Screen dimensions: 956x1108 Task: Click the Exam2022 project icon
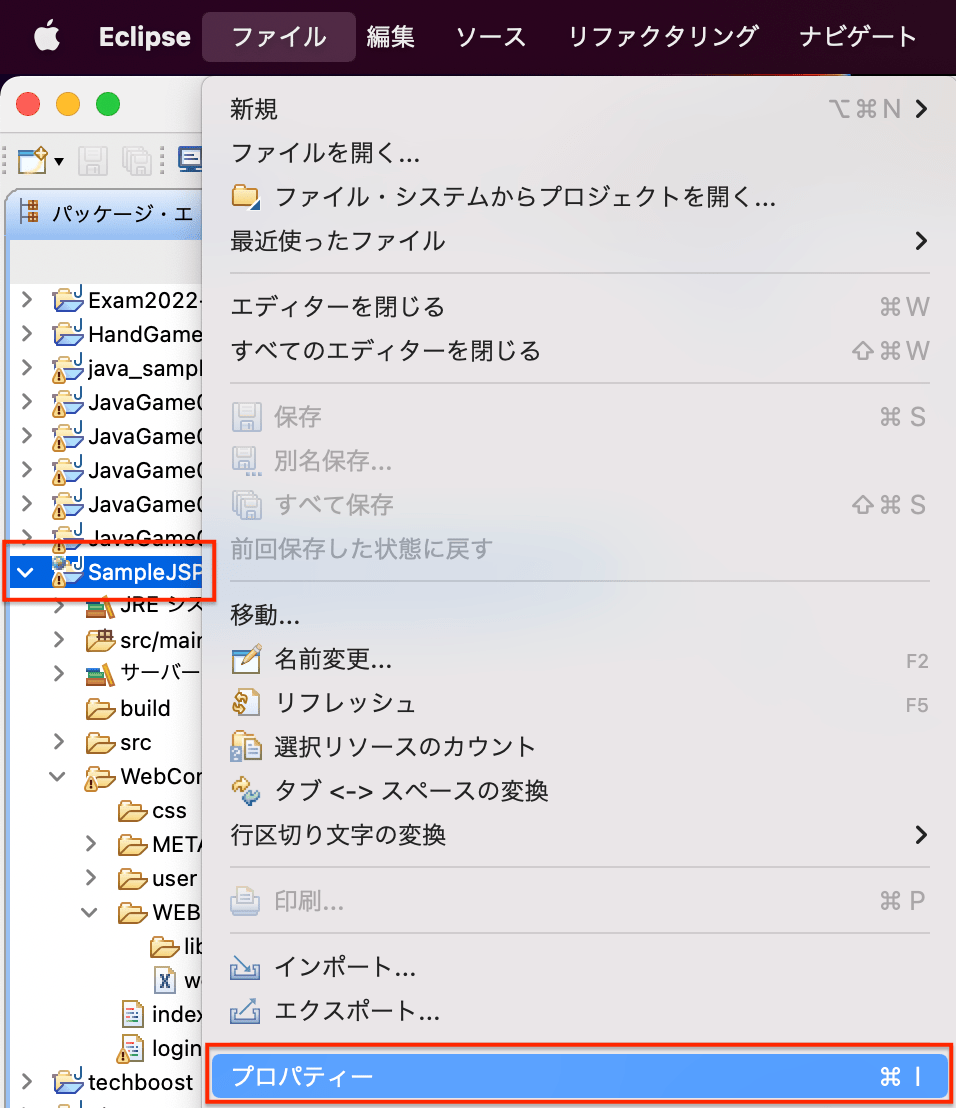(x=68, y=299)
